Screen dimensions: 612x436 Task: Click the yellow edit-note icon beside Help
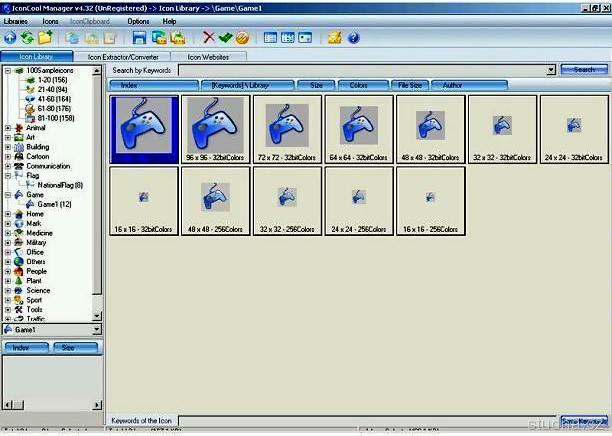(335, 38)
